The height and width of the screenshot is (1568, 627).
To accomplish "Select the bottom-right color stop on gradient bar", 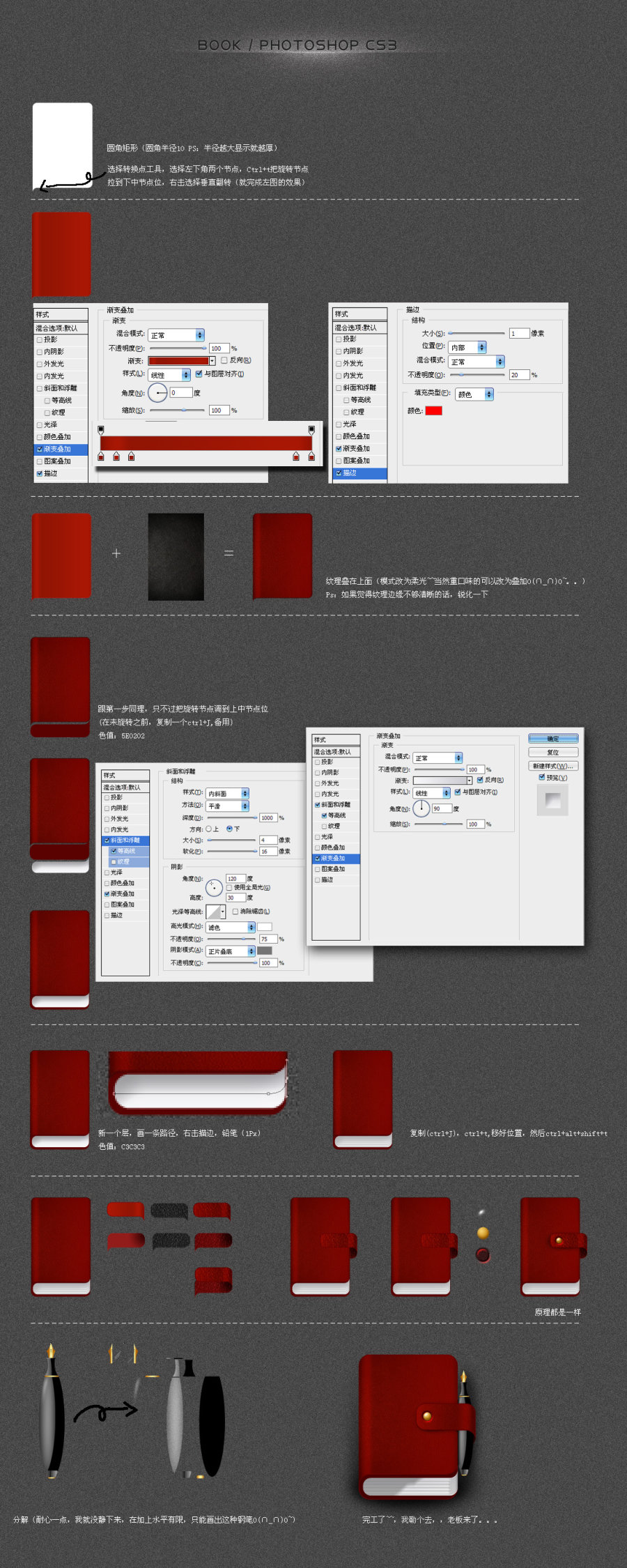I will click(x=311, y=456).
